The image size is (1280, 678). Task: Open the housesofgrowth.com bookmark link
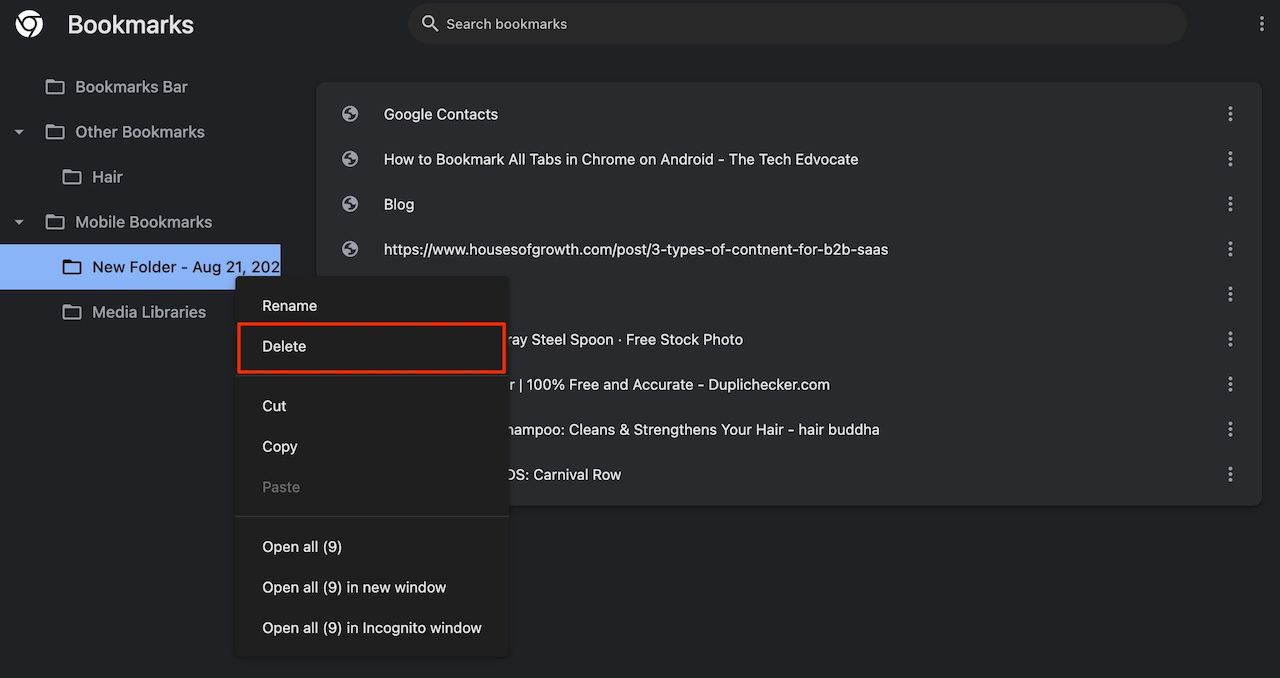pyautogui.click(x=635, y=248)
